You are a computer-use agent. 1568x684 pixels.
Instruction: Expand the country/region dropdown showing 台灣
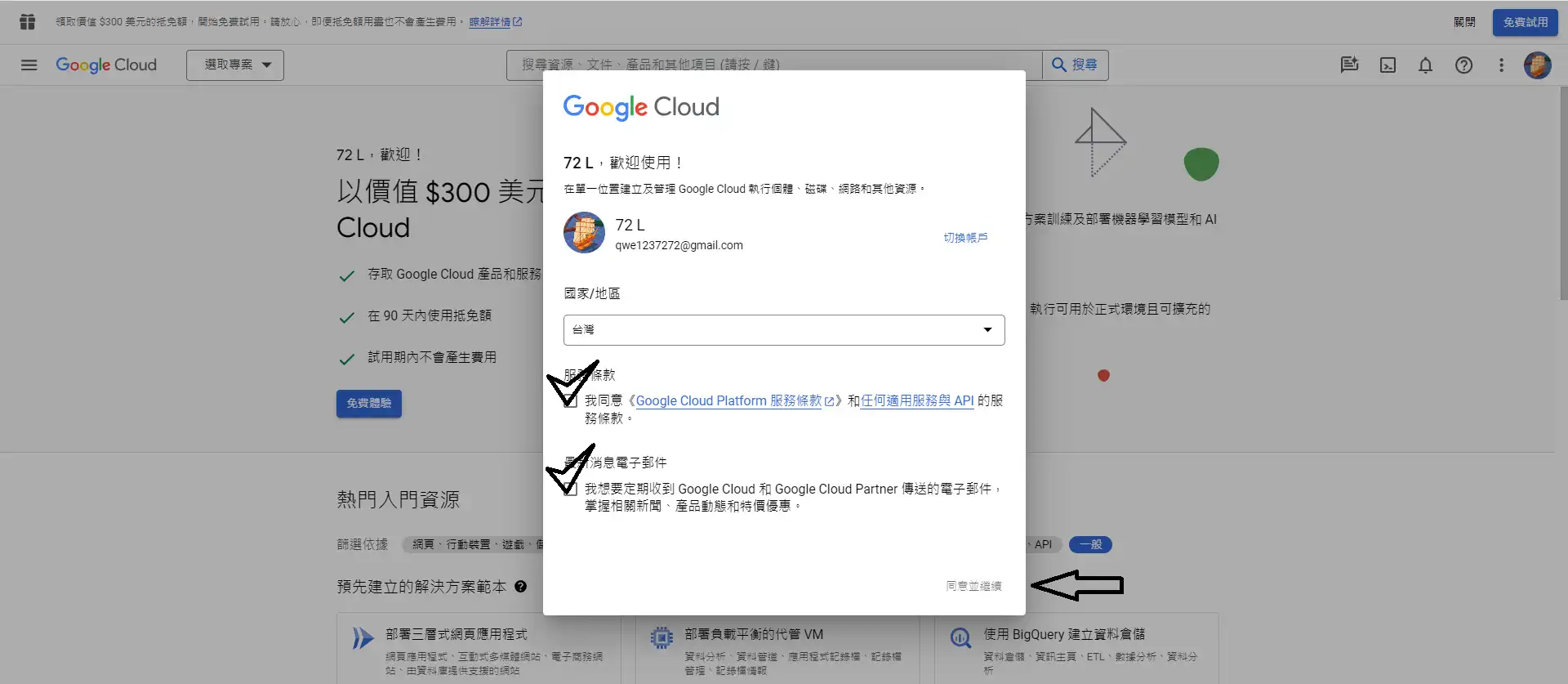tap(783, 330)
